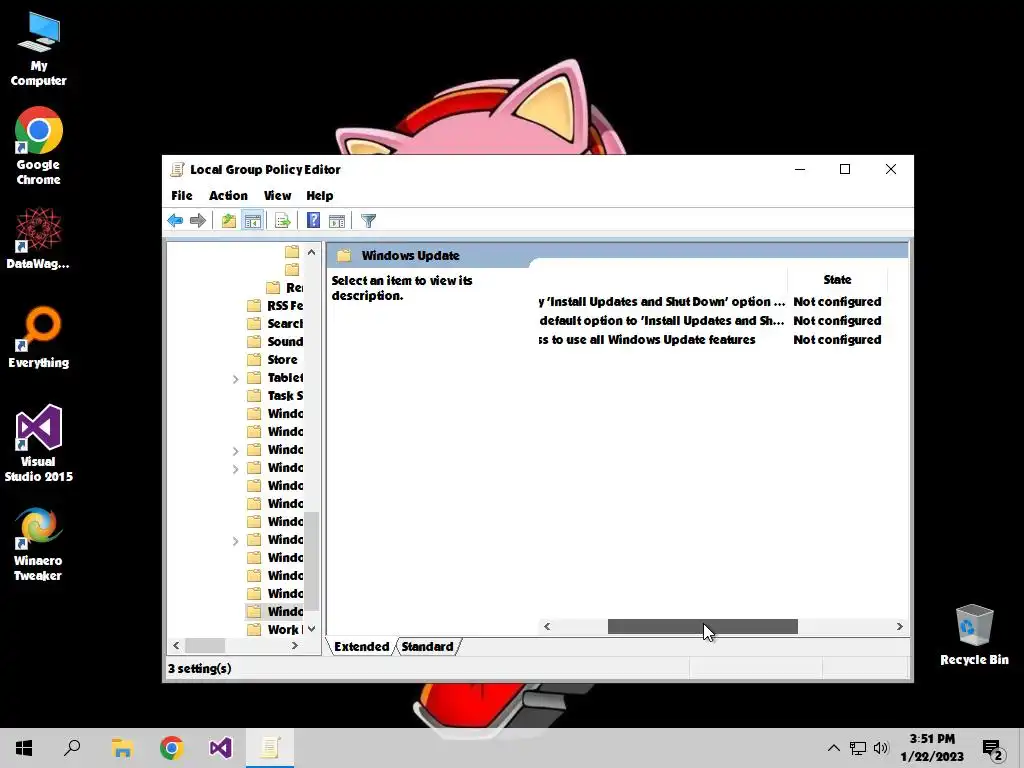Click the Filter funnel toolbar icon

(368, 221)
